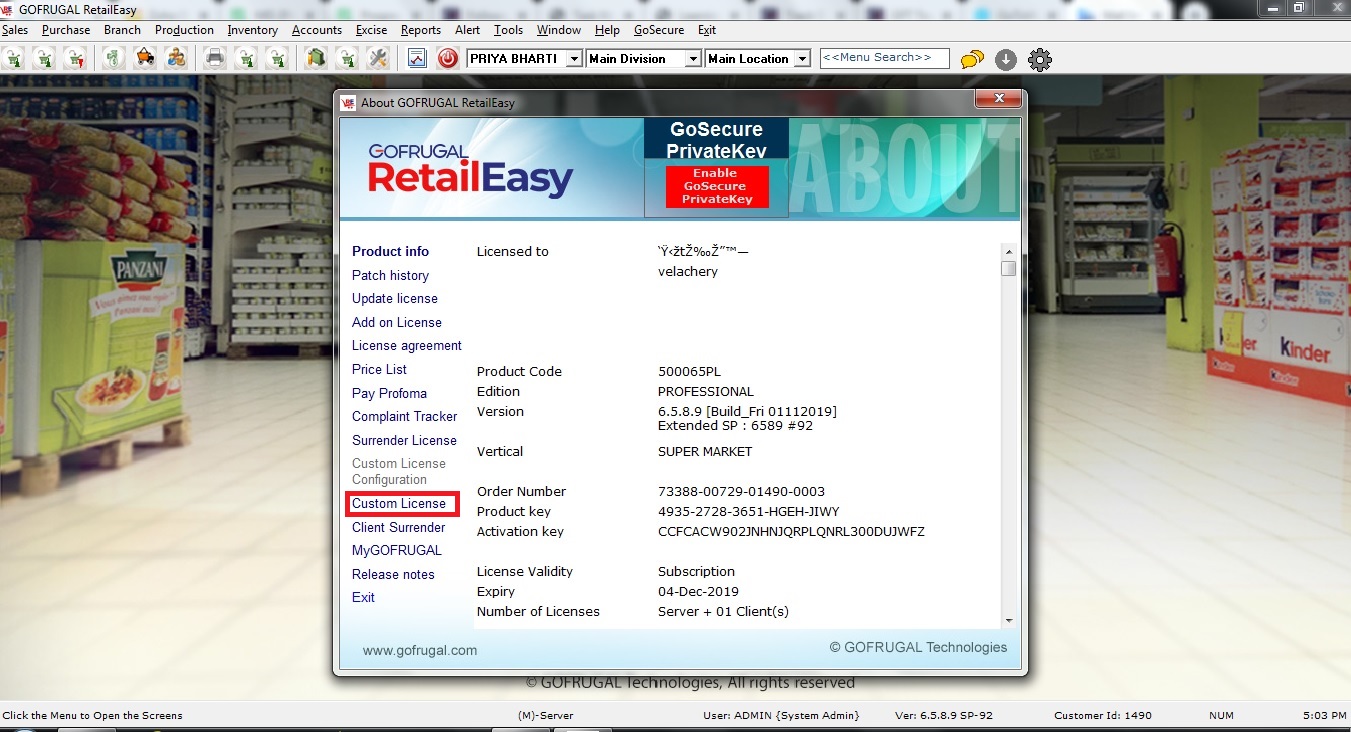The width and height of the screenshot is (1351, 732).
Task: Open the Add on License link
Action: click(x=397, y=322)
